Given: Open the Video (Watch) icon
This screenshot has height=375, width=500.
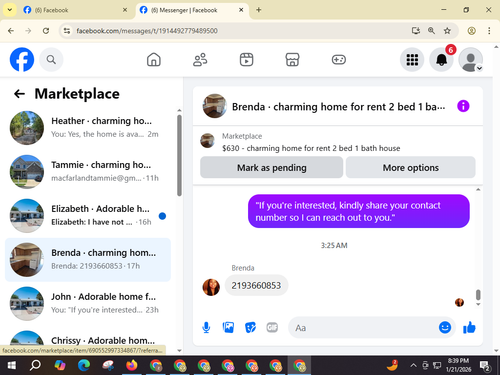Looking at the screenshot, I should click(246, 60).
